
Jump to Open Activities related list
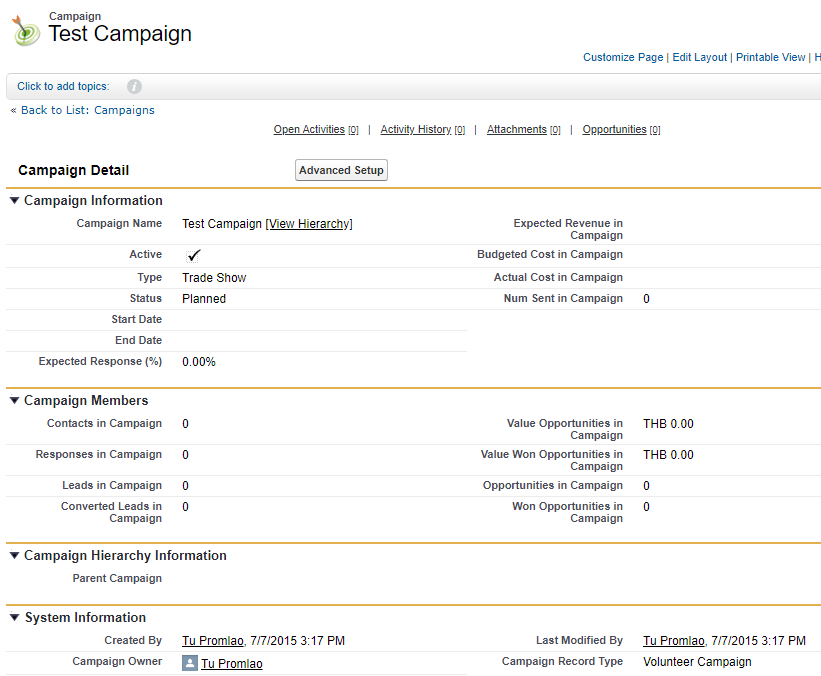tap(309, 130)
